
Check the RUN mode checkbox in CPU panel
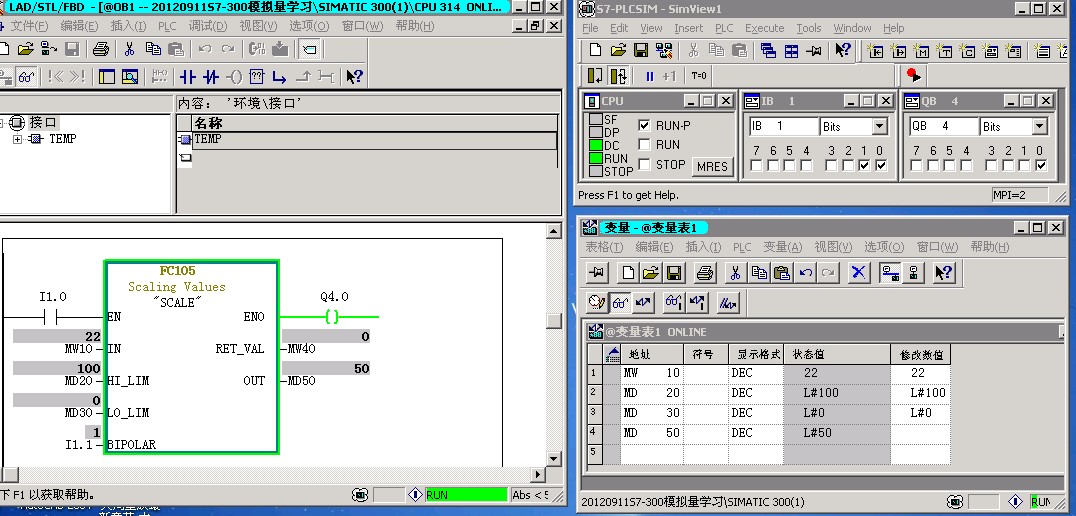coord(645,145)
